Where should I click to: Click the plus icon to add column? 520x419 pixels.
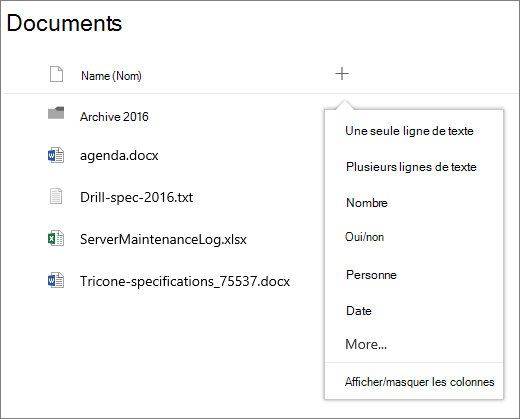(x=342, y=74)
